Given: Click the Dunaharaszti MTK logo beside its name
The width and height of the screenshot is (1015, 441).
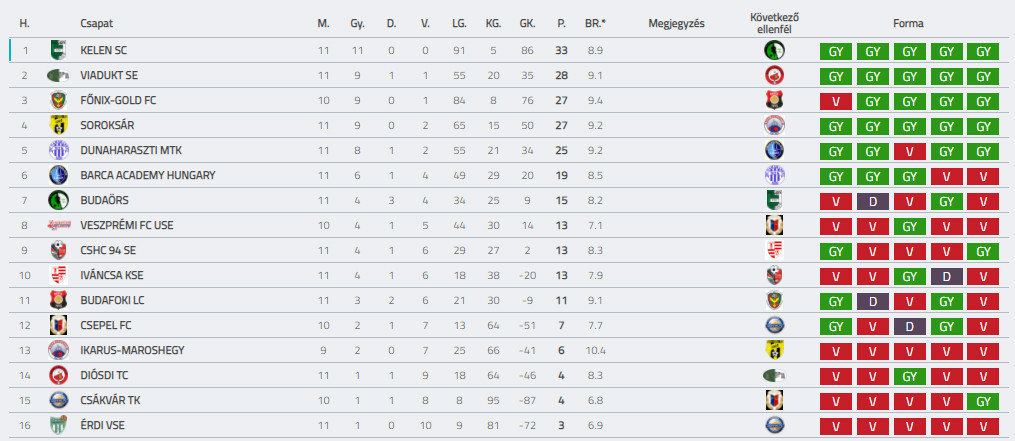Looking at the screenshot, I should pyautogui.click(x=58, y=150).
